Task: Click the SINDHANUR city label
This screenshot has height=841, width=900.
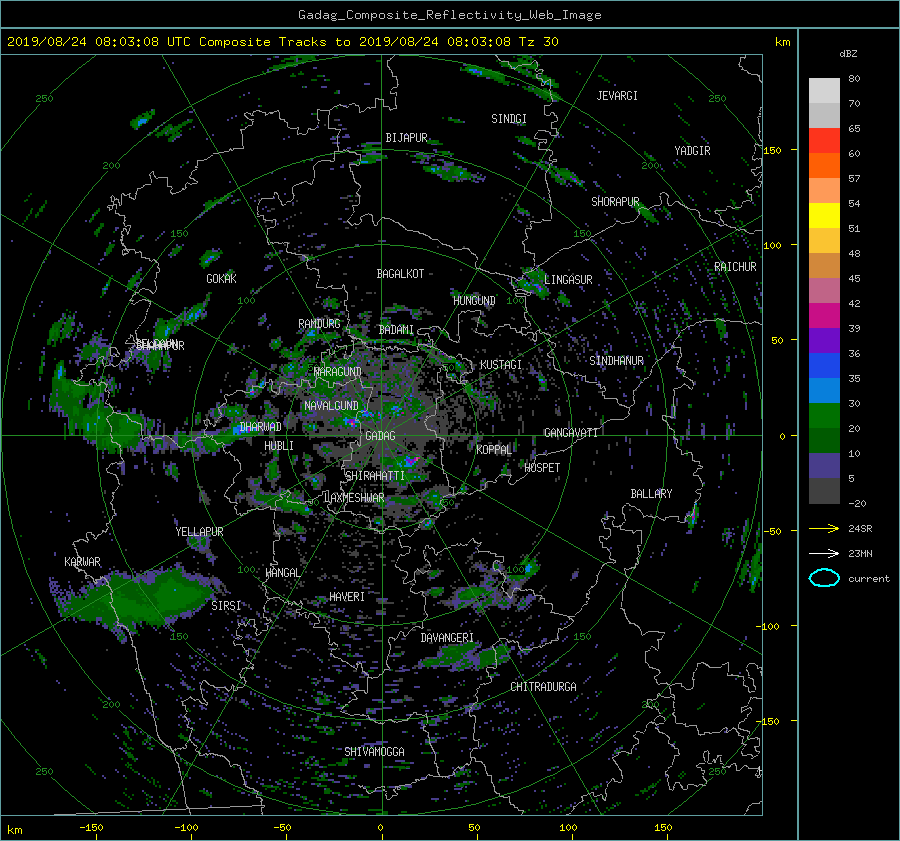Action: coord(616,361)
